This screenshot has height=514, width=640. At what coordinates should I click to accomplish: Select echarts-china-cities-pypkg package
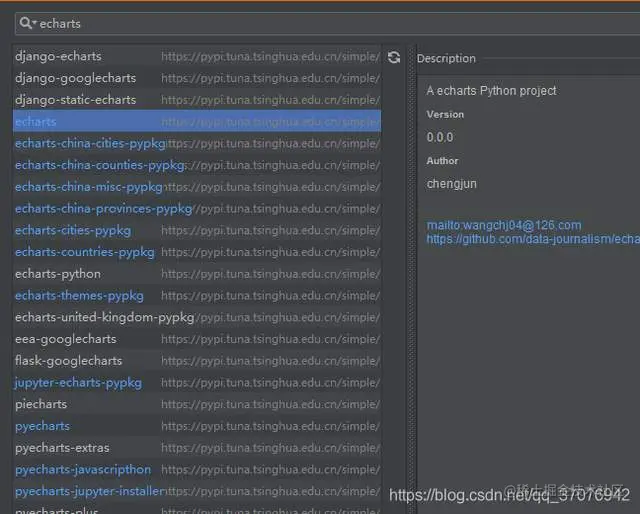197,143
